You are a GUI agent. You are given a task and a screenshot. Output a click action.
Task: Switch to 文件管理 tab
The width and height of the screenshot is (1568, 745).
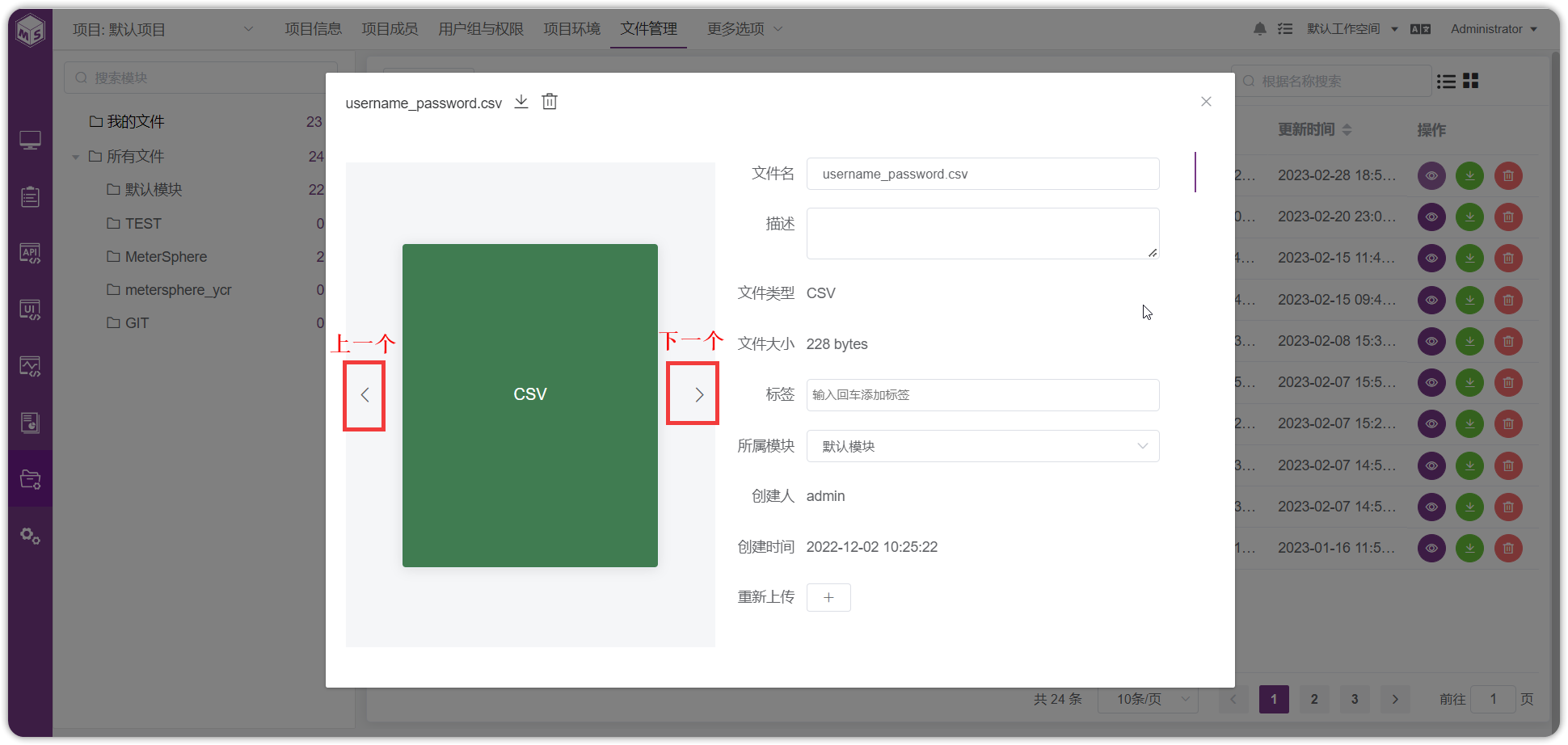pos(649,29)
